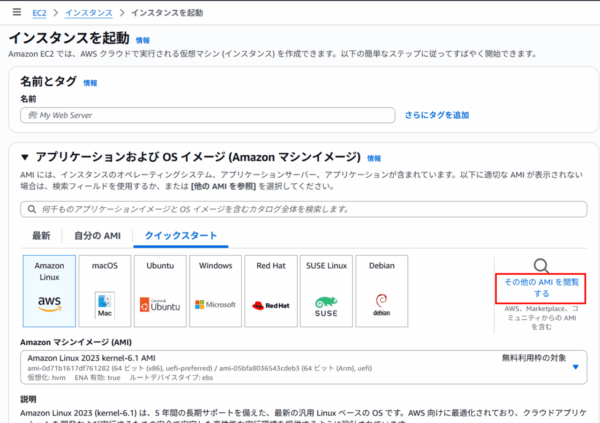600x423 pixels.
Task: Open the hamburger navigation menu
Action: point(17,12)
